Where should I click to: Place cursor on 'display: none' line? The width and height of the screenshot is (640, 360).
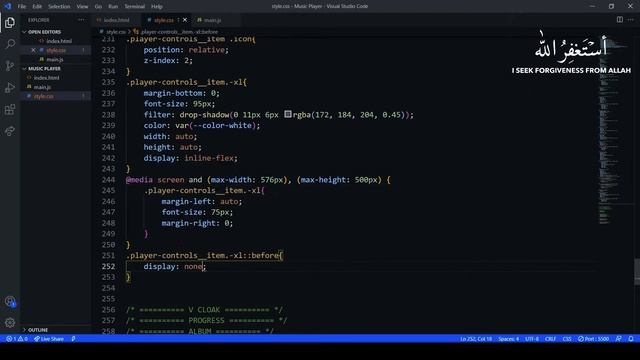(175, 266)
